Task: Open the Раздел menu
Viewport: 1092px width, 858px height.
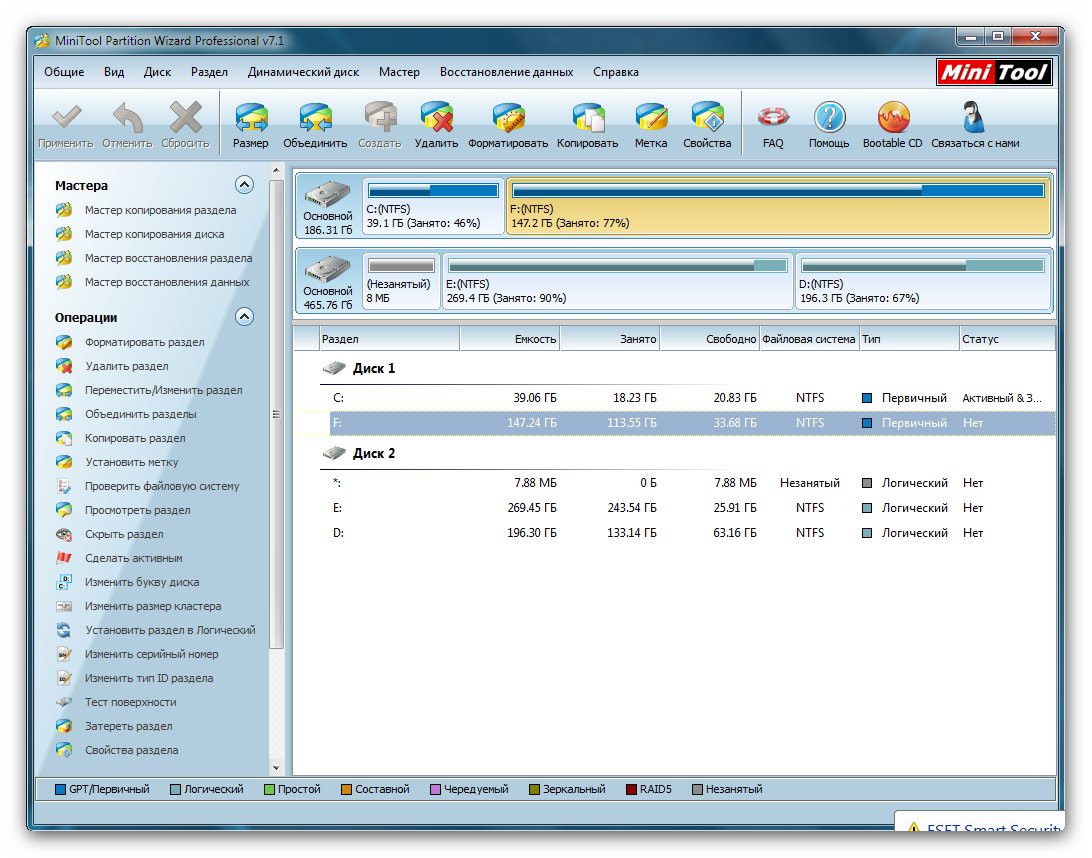Action: [209, 72]
